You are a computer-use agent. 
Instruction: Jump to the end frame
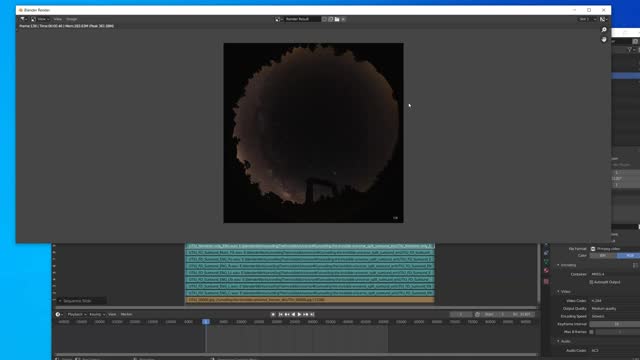312,314
